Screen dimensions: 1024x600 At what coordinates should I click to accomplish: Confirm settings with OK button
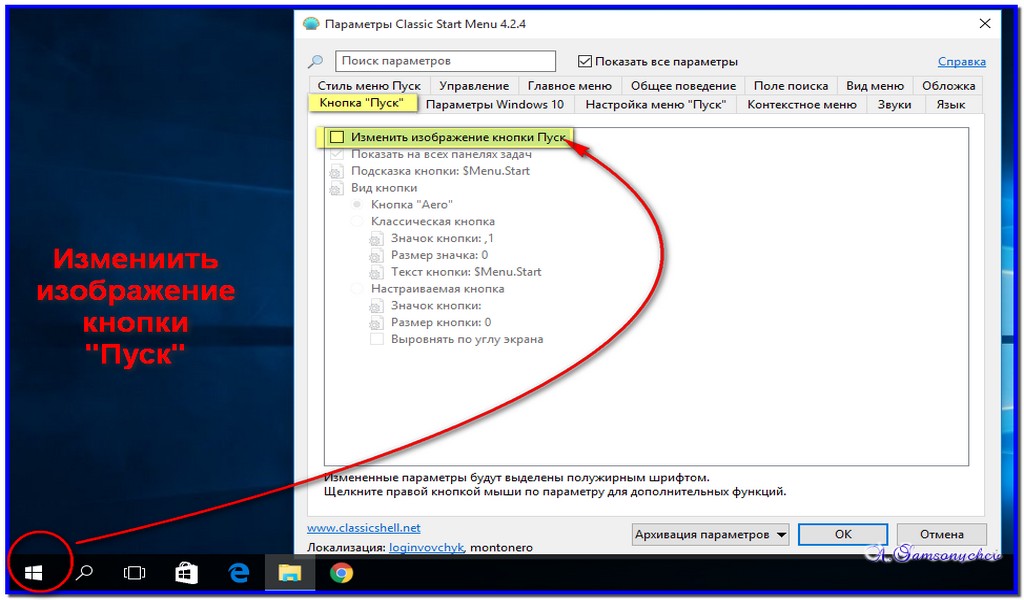[843, 535]
